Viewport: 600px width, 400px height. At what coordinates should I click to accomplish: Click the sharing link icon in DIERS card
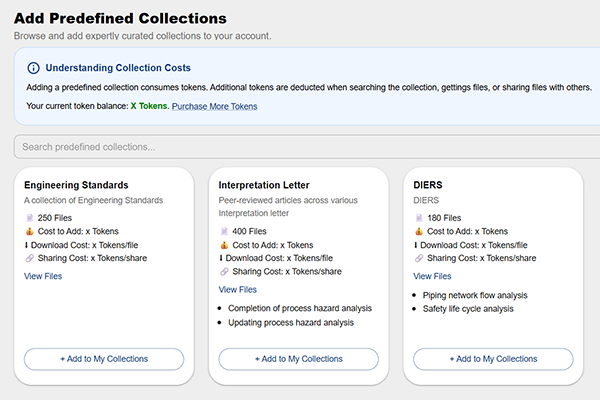coord(418,258)
